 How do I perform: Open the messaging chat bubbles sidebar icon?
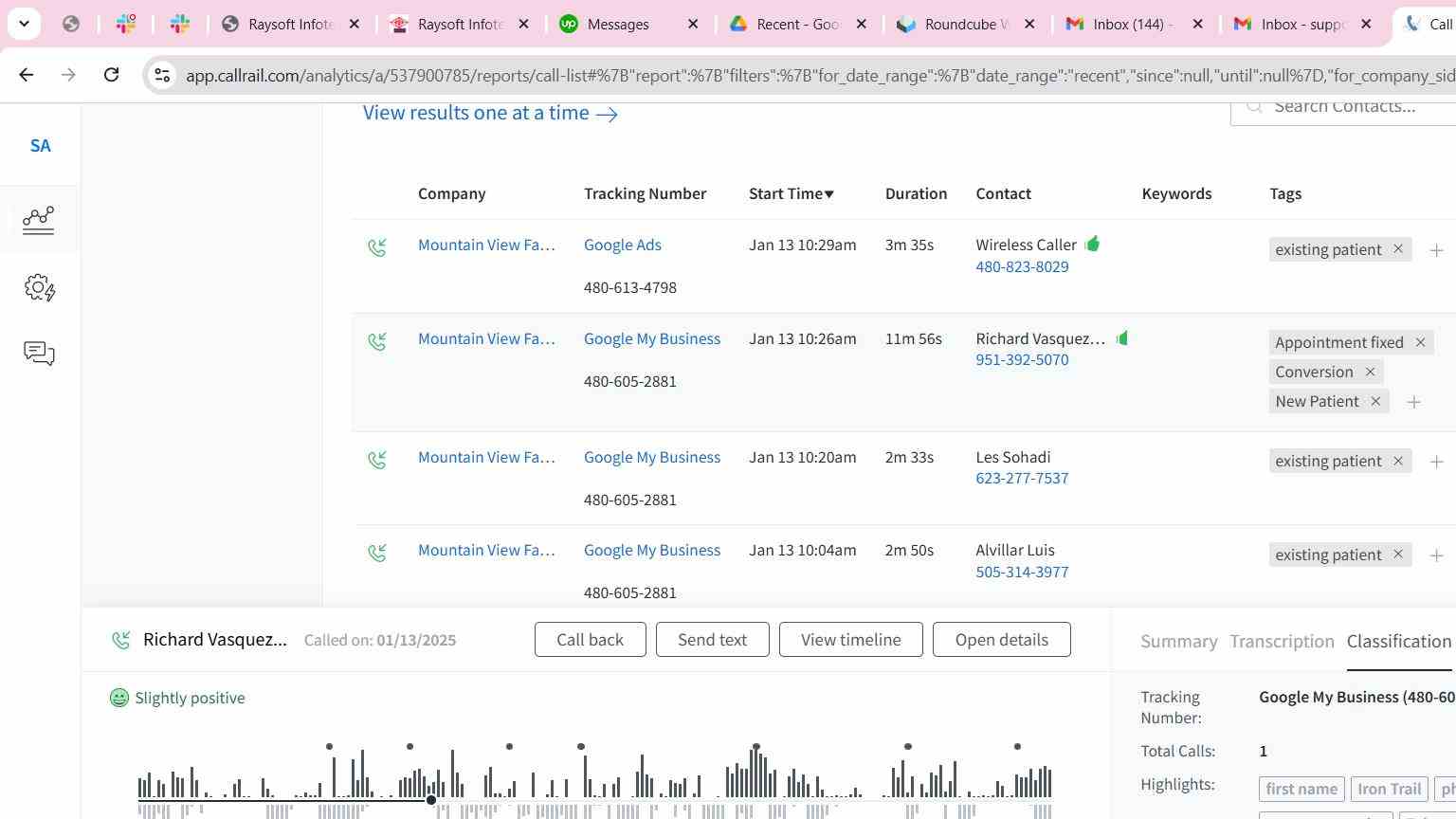click(39, 354)
